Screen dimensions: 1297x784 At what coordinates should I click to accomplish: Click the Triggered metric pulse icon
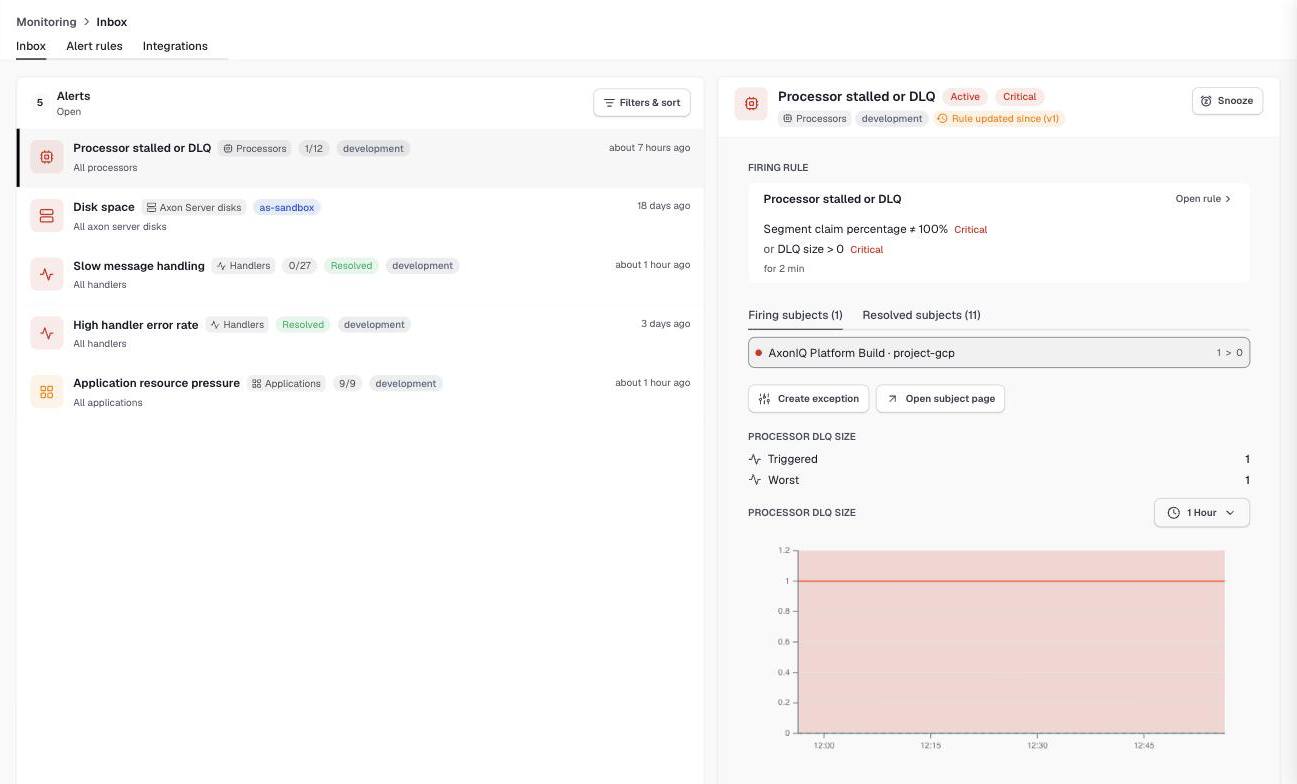point(755,459)
